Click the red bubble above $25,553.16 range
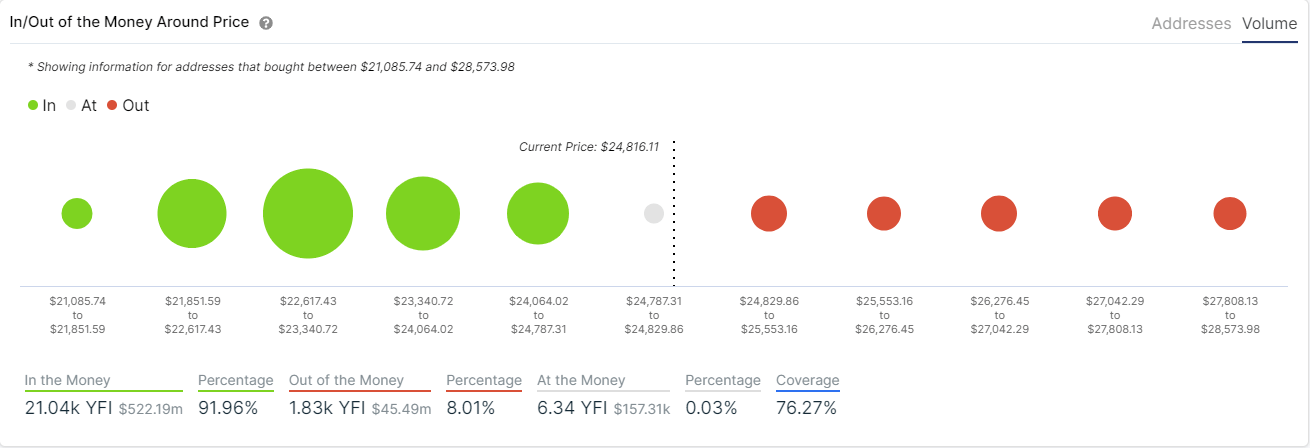Image resolution: width=1310 pixels, height=448 pixels. click(884, 214)
